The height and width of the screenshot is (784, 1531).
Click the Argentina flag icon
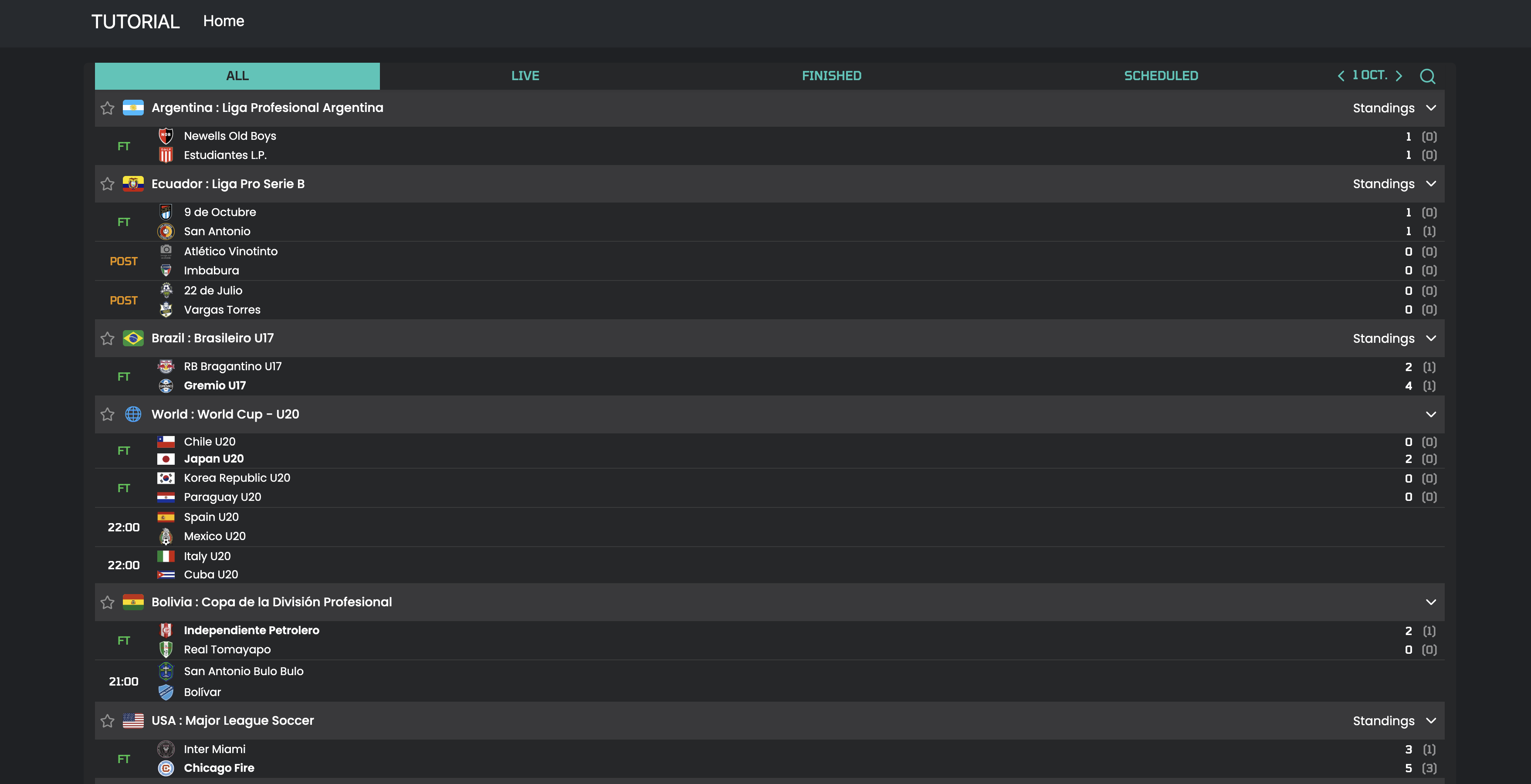click(x=133, y=108)
